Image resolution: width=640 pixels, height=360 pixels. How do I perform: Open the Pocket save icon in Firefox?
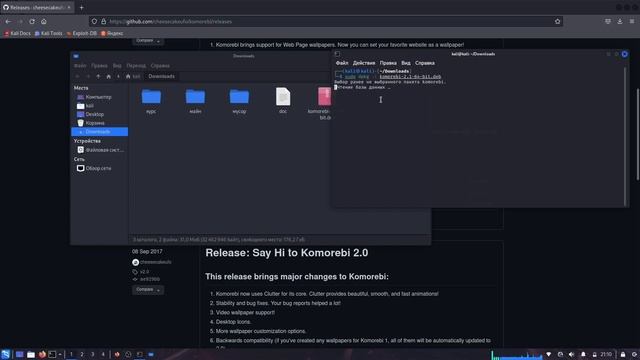tap(608, 21)
